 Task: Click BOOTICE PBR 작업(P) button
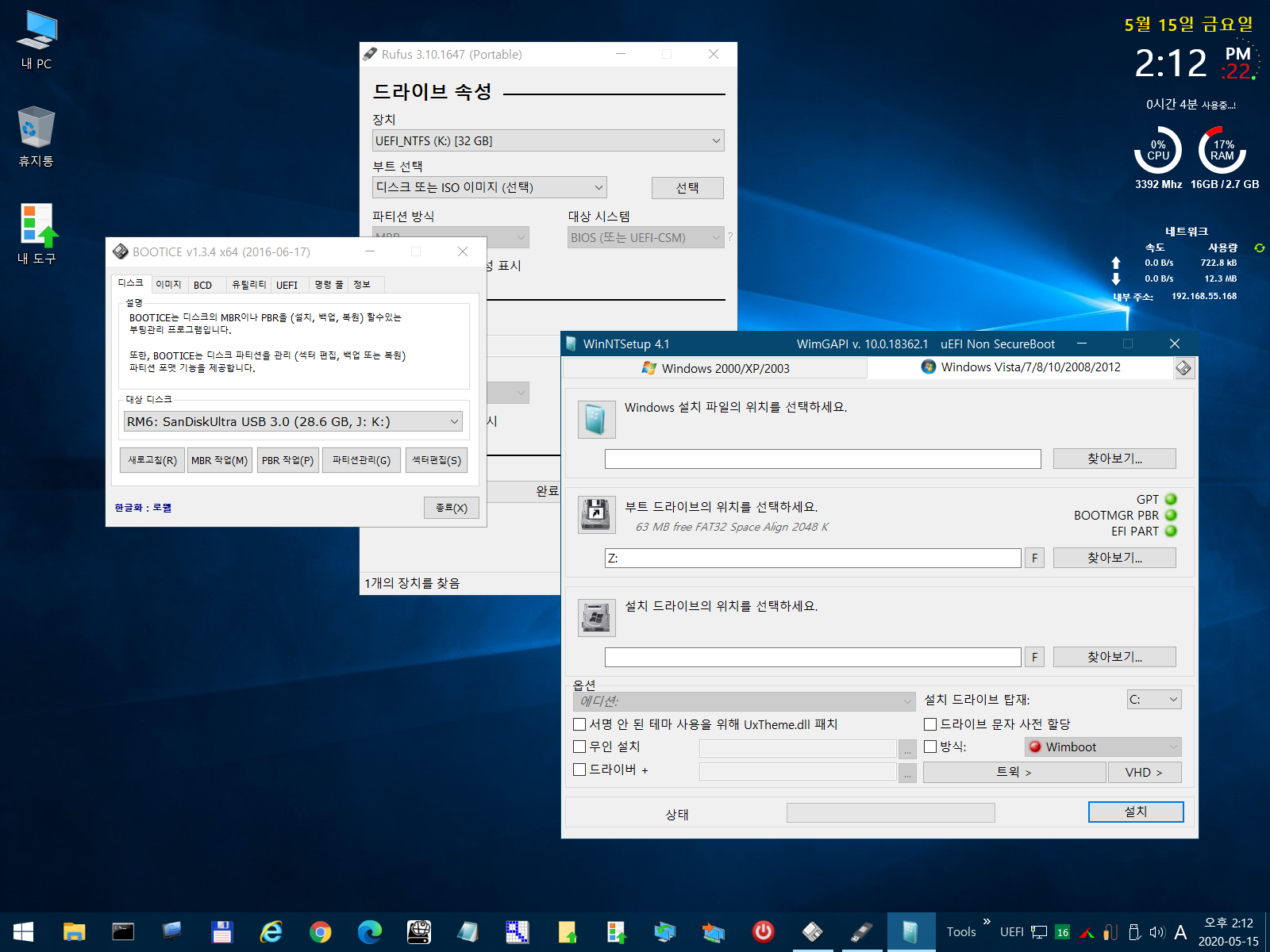pyautogui.click(x=288, y=460)
